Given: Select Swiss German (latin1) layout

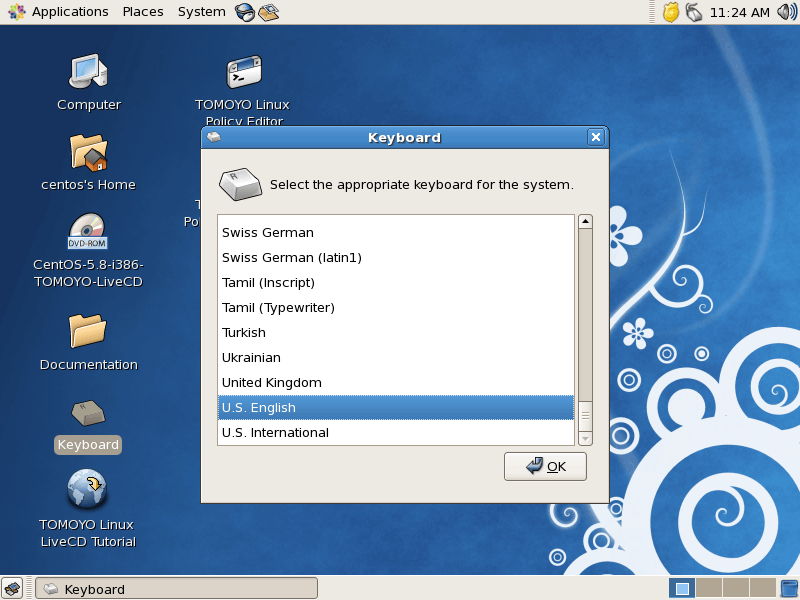Looking at the screenshot, I should point(396,258).
